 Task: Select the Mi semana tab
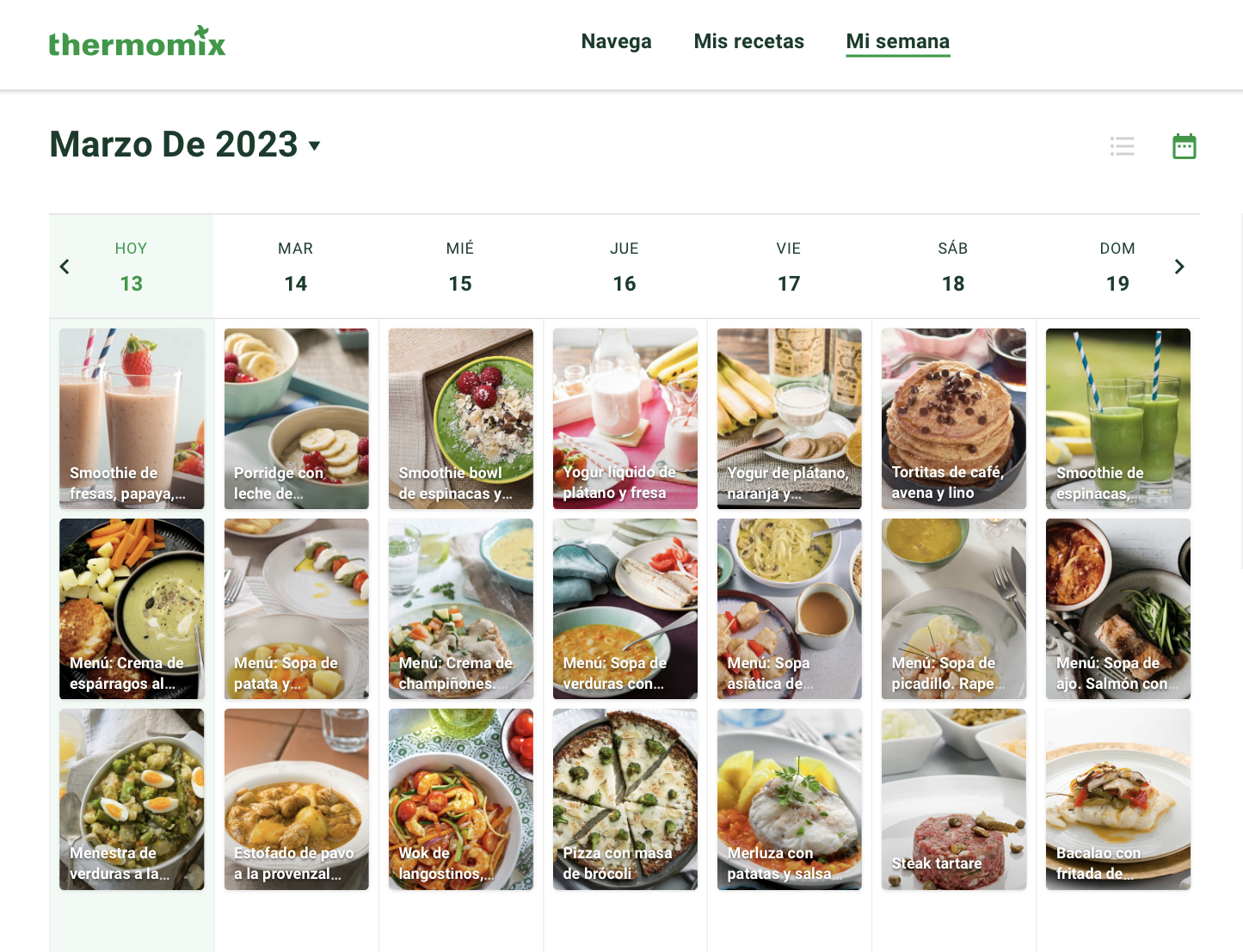898,42
